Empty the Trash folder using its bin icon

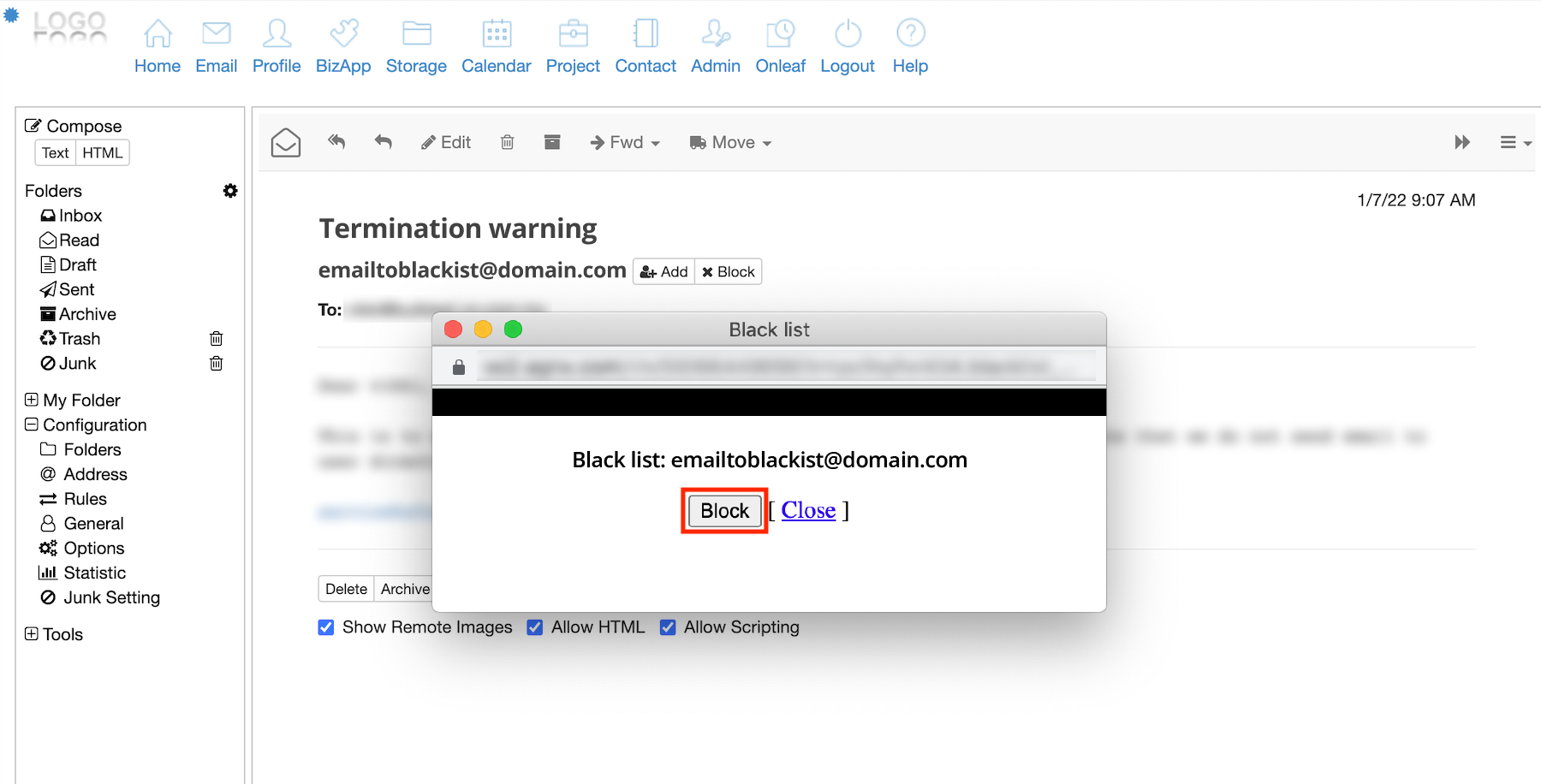tap(217, 339)
